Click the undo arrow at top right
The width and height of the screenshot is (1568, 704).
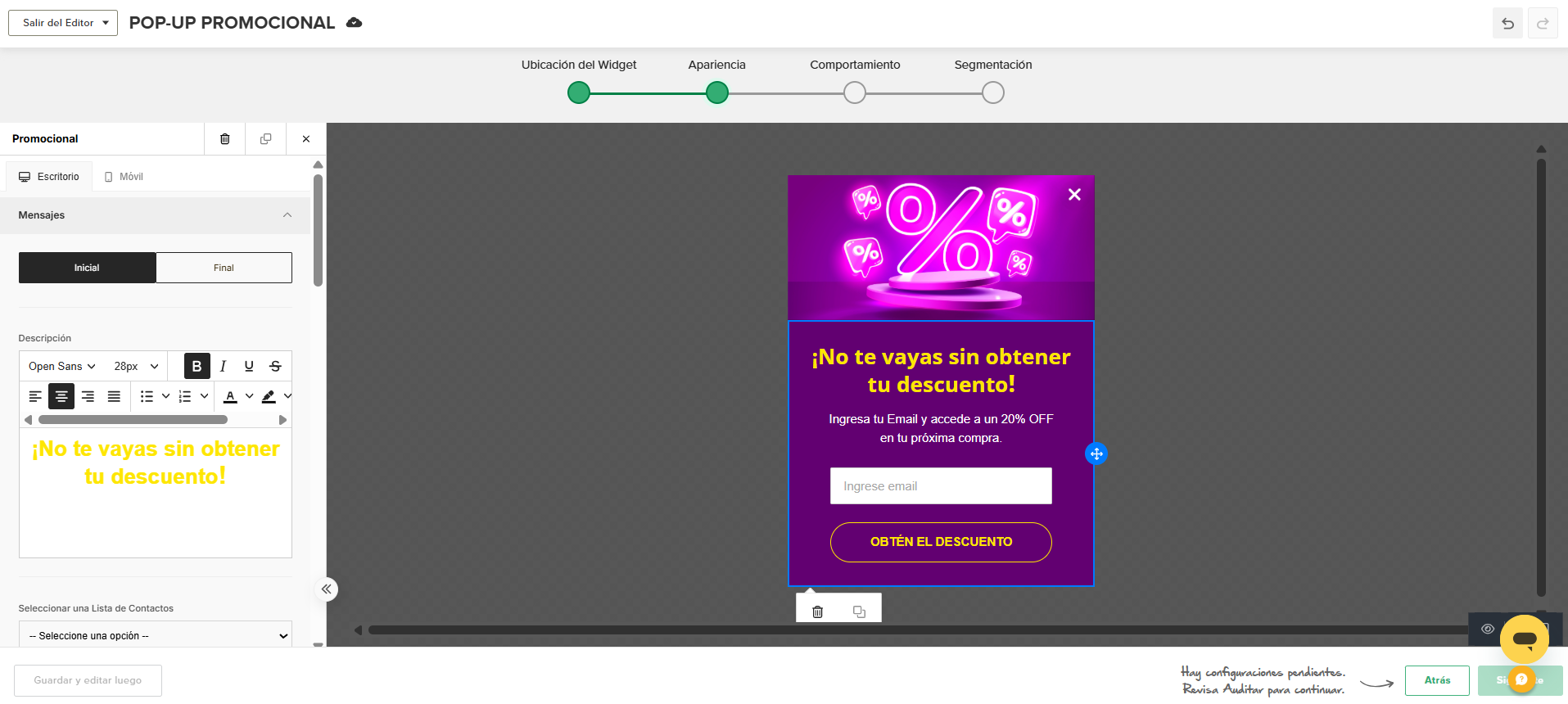(1507, 23)
